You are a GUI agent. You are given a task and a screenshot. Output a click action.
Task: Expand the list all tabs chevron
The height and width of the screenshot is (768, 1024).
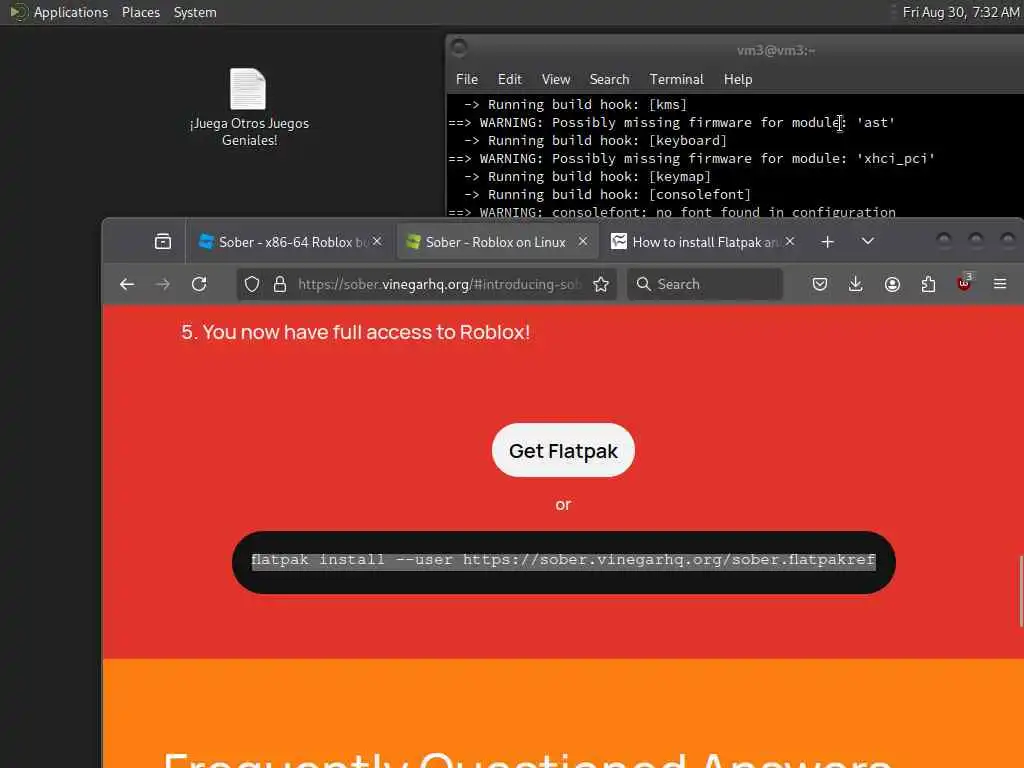coord(867,242)
